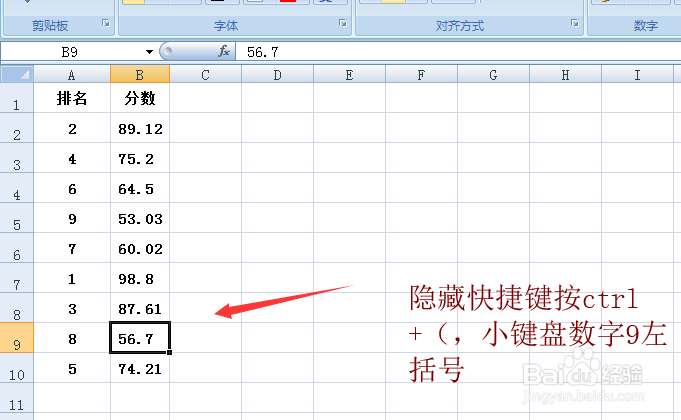Click rank cell 7 in row 6
Viewport: 681px width, 420px height.
(x=72, y=248)
